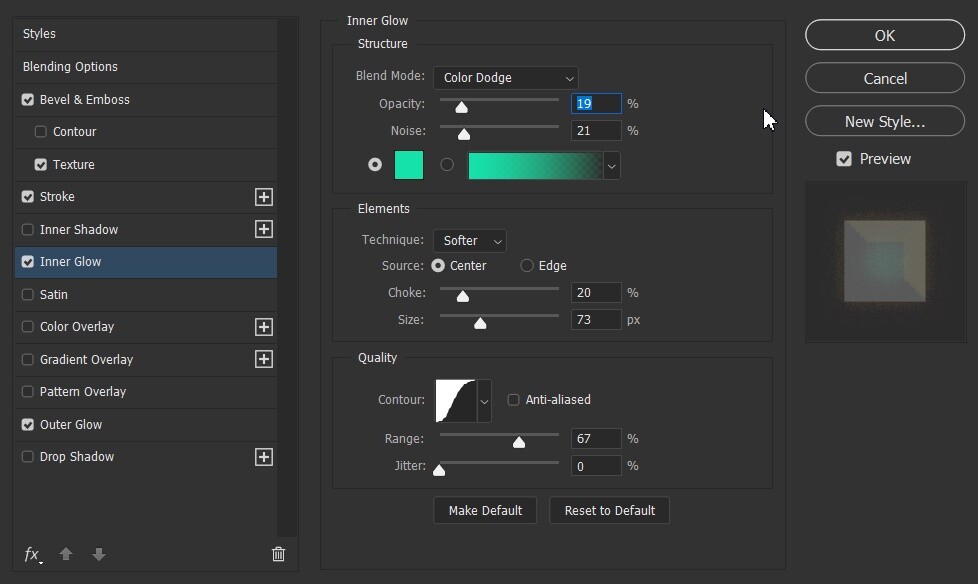
Task: Move effect up with arrow icon
Action: click(66, 554)
